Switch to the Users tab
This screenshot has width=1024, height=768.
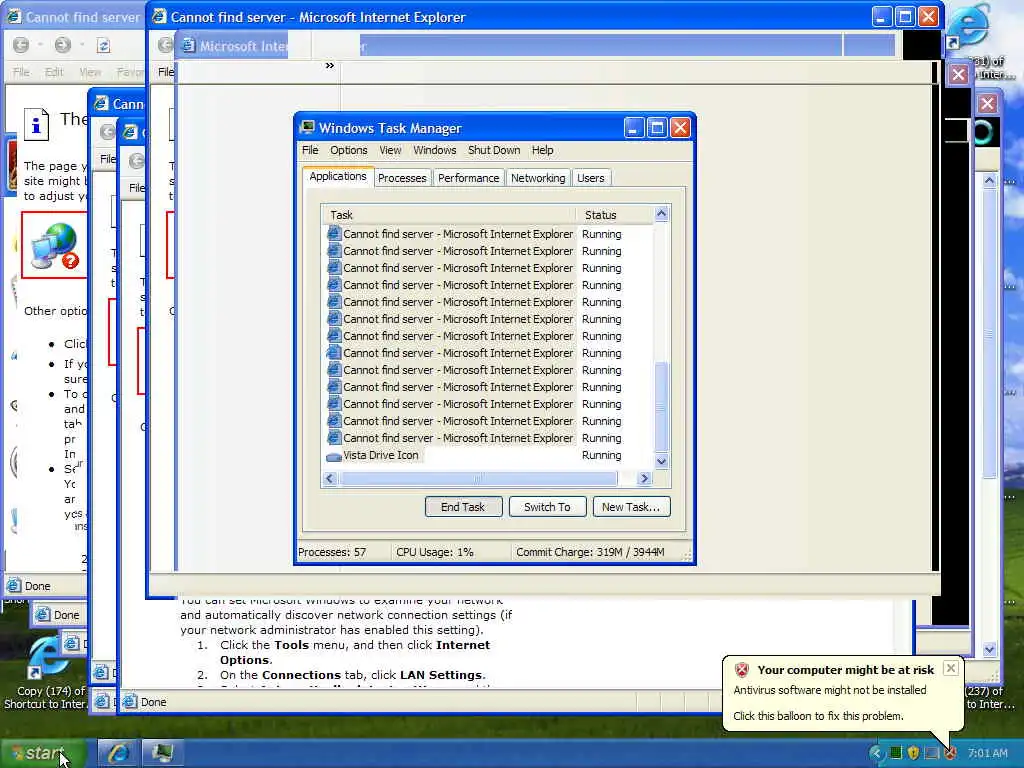[x=590, y=178]
